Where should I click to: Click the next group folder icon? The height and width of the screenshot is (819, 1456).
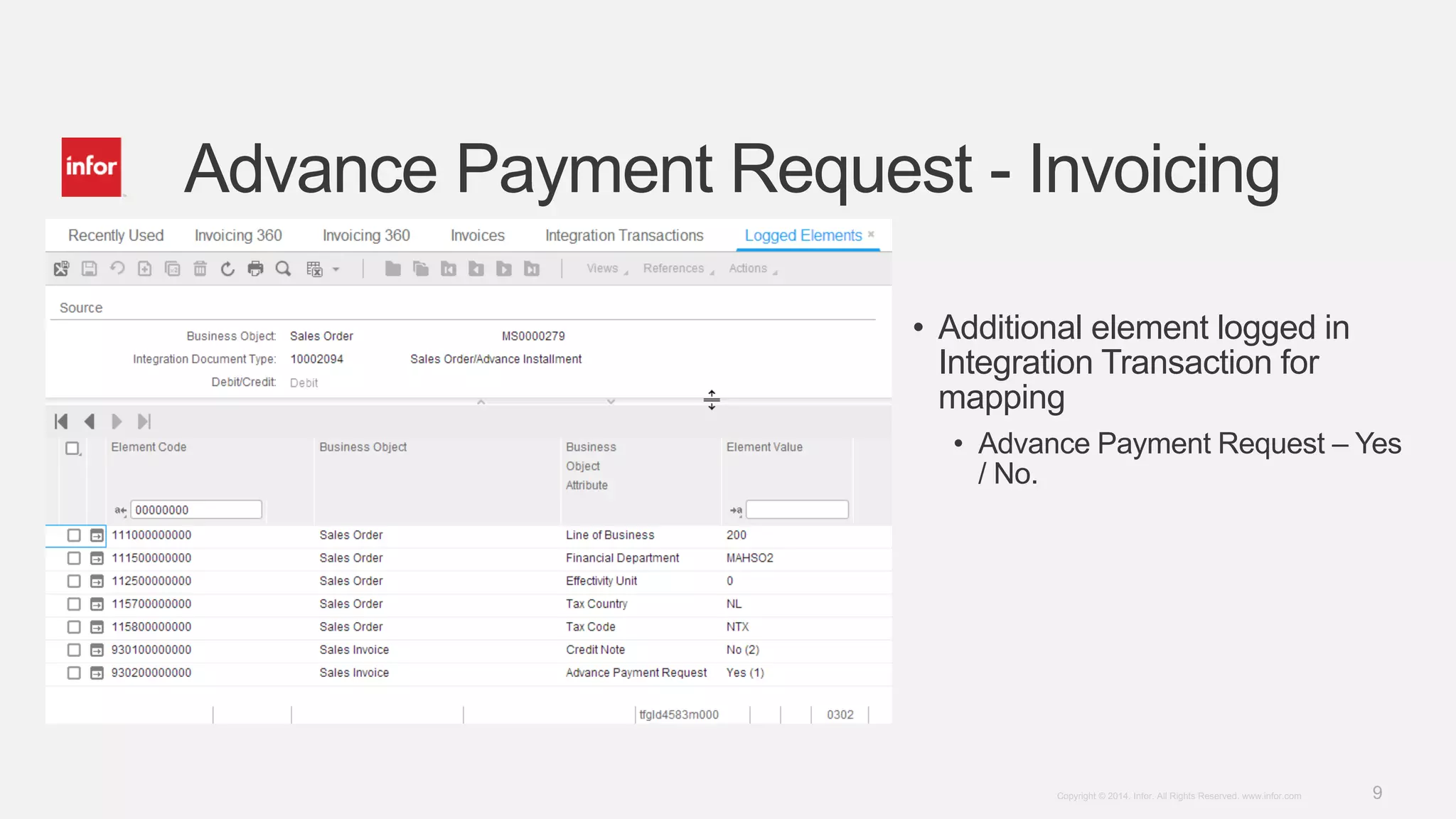point(504,268)
